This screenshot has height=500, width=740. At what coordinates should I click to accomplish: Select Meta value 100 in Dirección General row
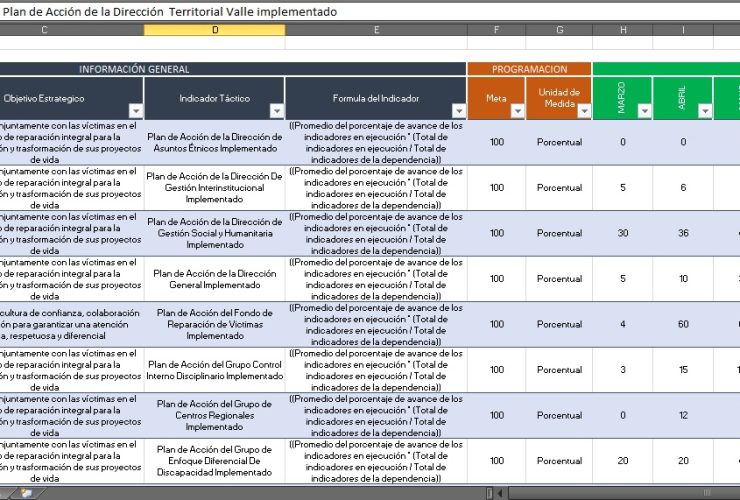tap(496, 279)
